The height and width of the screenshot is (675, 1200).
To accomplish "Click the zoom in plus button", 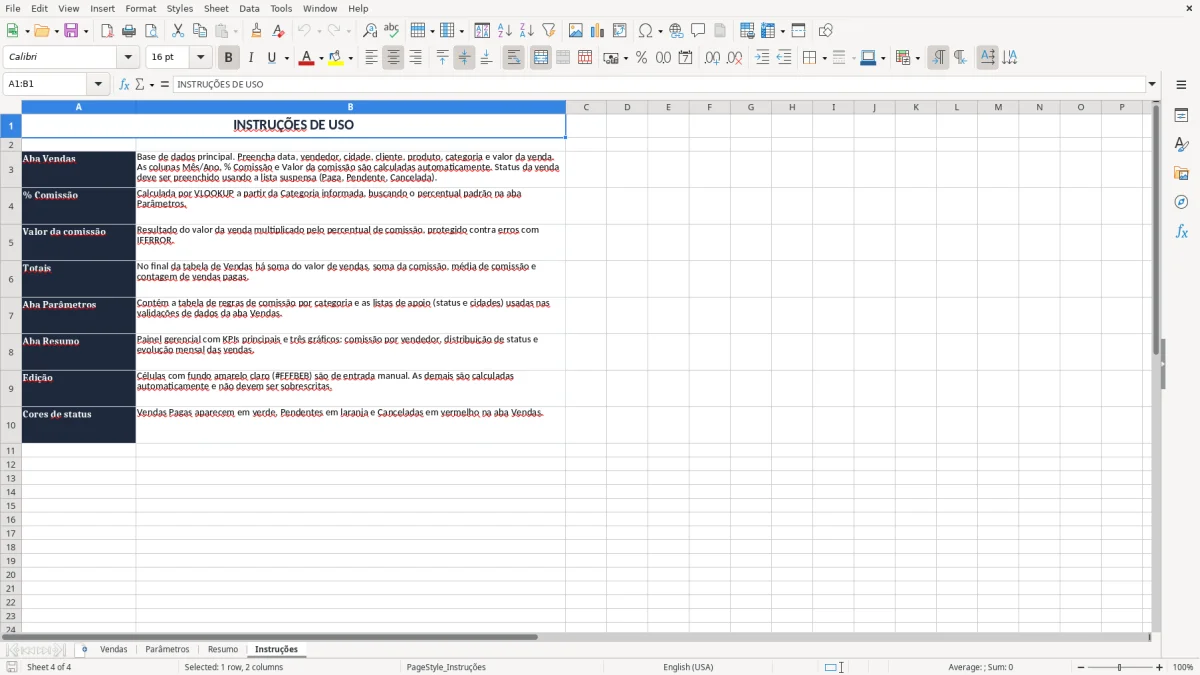I will [1160, 667].
